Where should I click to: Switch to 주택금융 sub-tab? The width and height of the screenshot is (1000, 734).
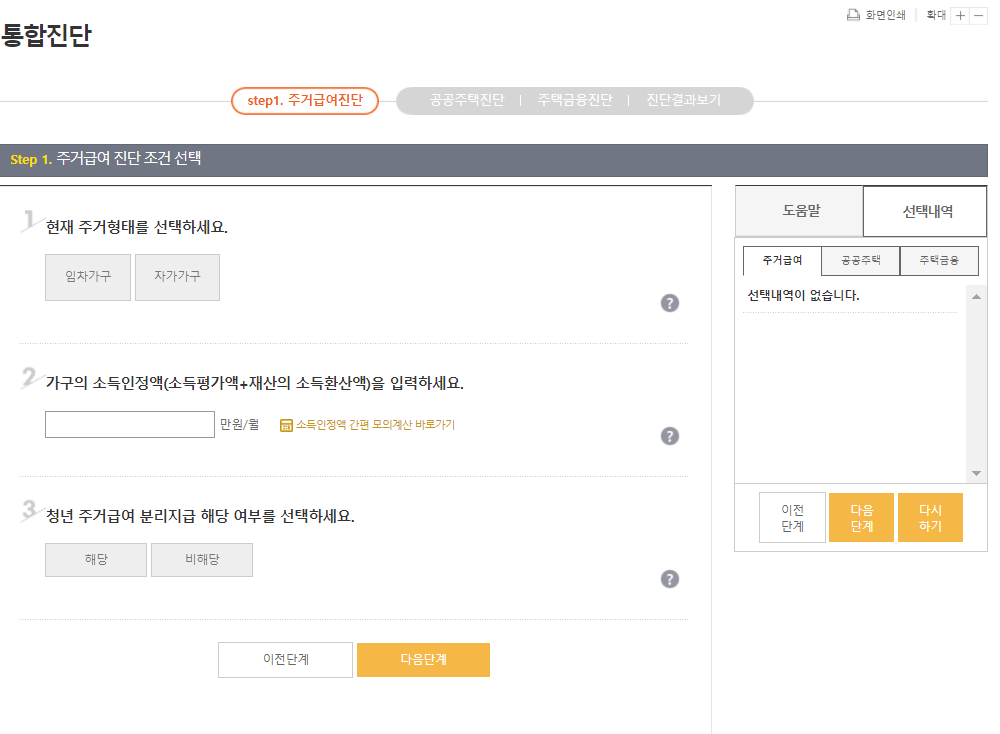tap(939, 260)
